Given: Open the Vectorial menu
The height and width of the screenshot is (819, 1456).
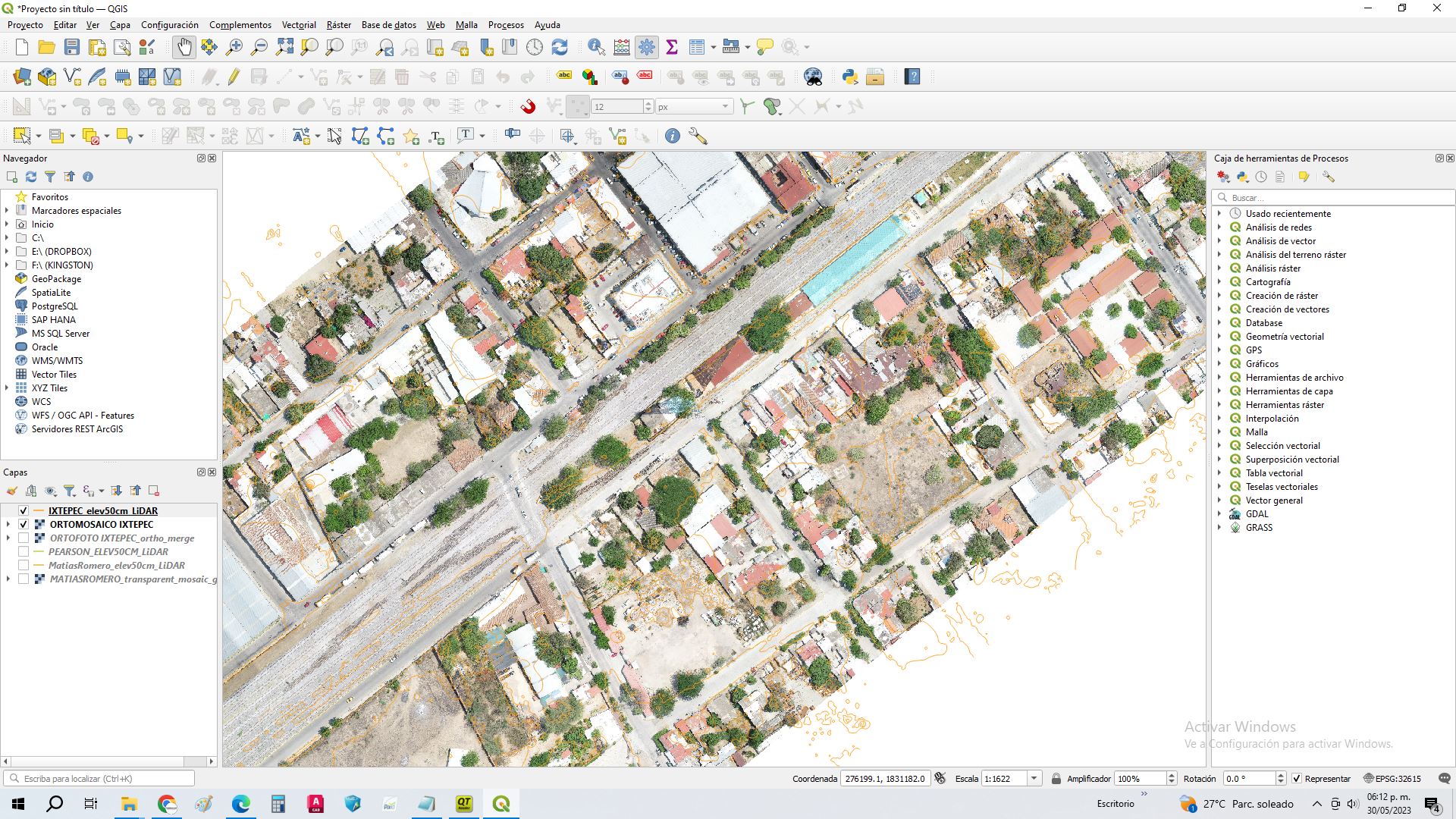Looking at the screenshot, I should [299, 25].
